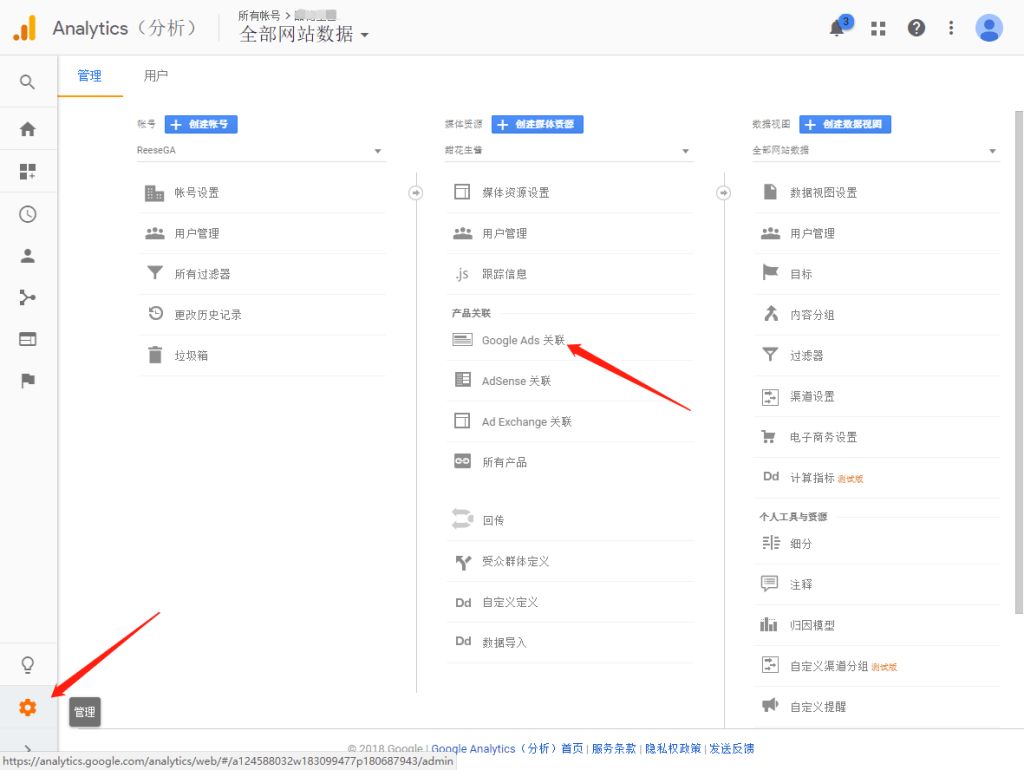
Task: Click the 创建数据视图 button
Action: (845, 124)
